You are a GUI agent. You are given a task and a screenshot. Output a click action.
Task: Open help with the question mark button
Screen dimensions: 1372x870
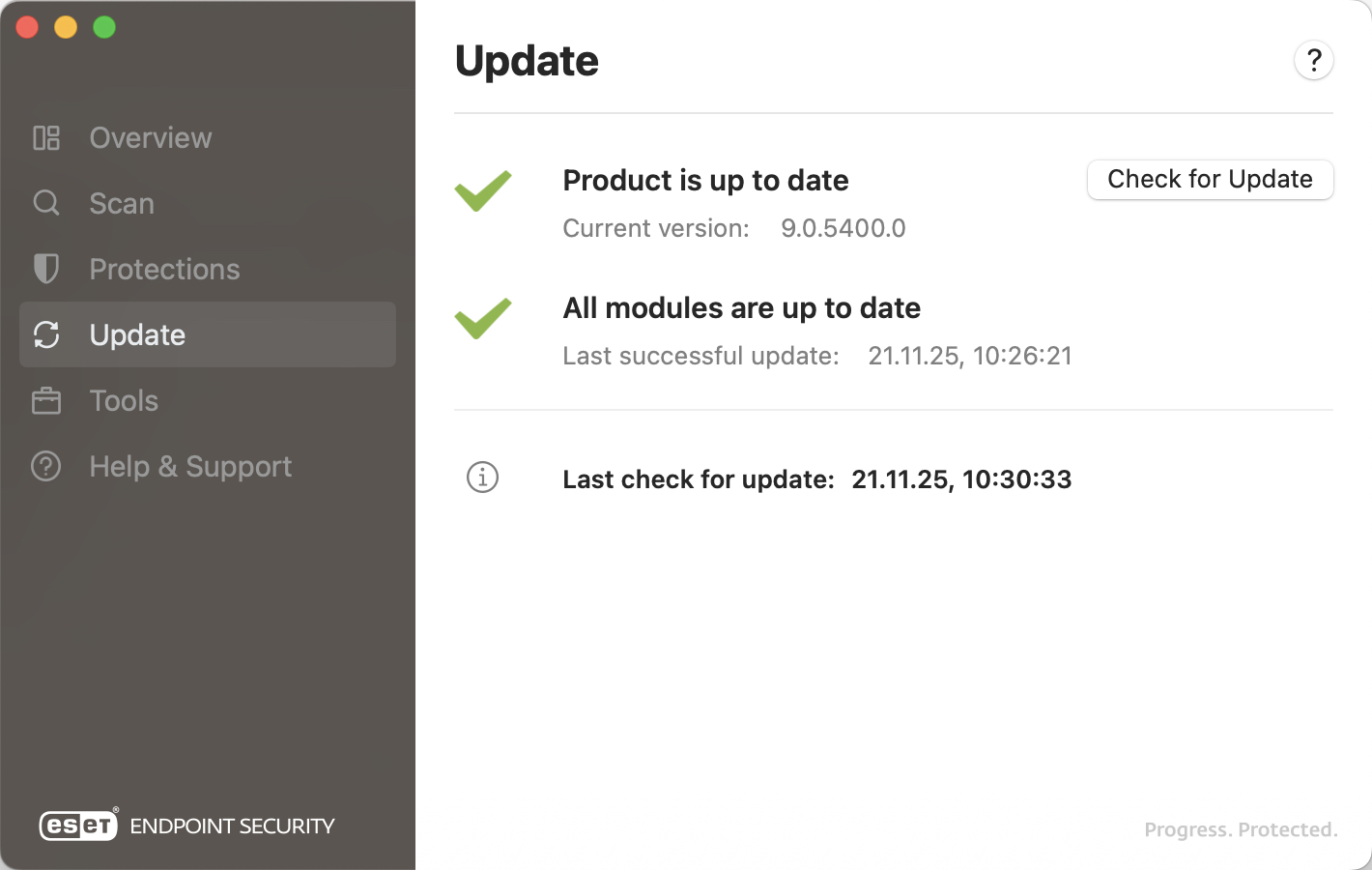pyautogui.click(x=1313, y=61)
